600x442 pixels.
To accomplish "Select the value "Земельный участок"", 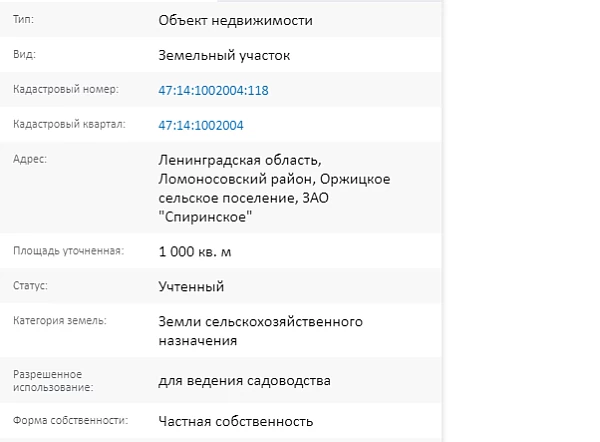I will (x=224, y=56).
